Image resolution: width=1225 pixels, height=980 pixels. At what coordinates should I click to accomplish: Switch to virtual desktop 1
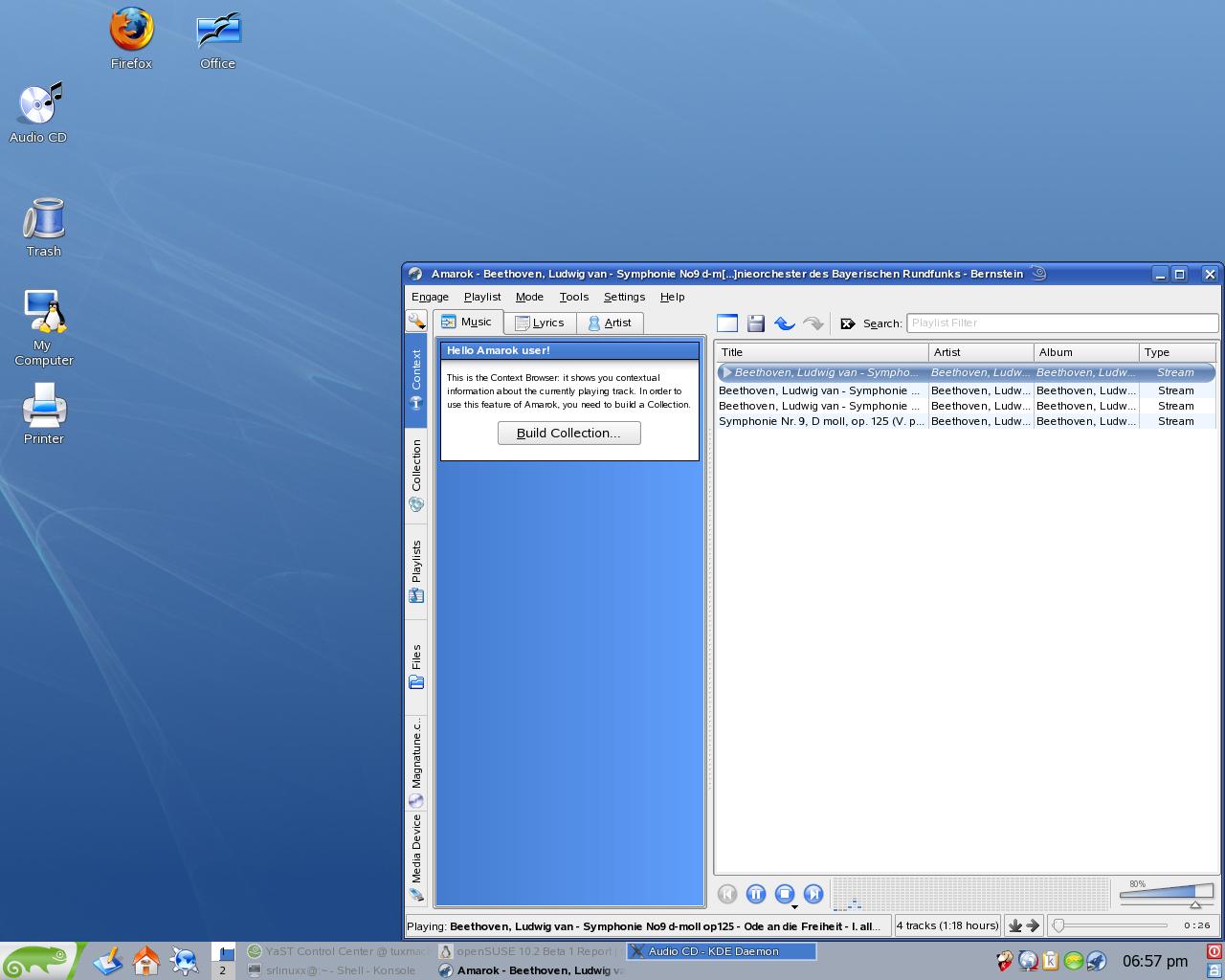[x=222, y=951]
